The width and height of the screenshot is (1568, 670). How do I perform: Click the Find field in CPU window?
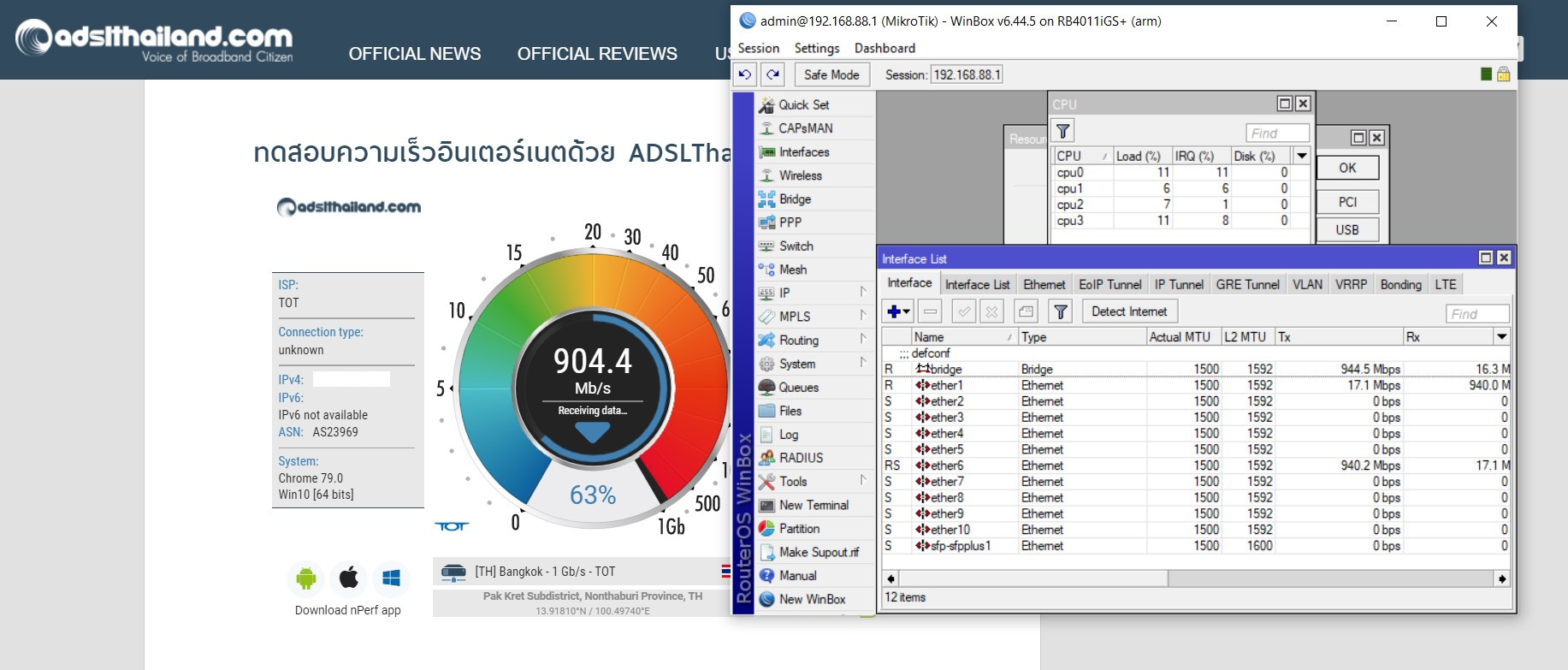coord(1277,133)
